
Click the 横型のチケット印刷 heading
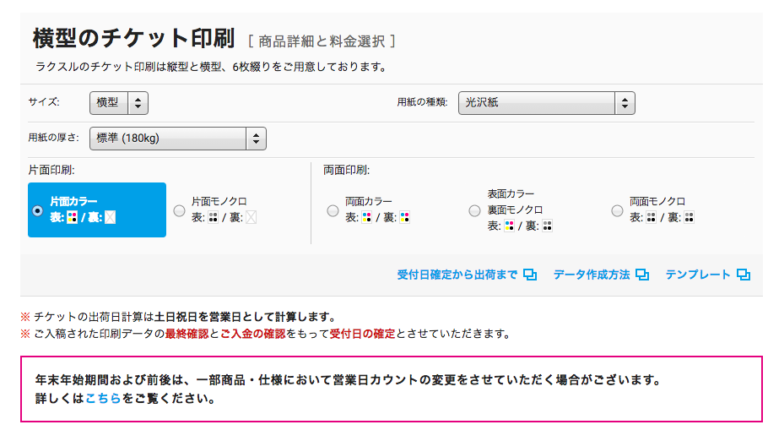(133, 39)
